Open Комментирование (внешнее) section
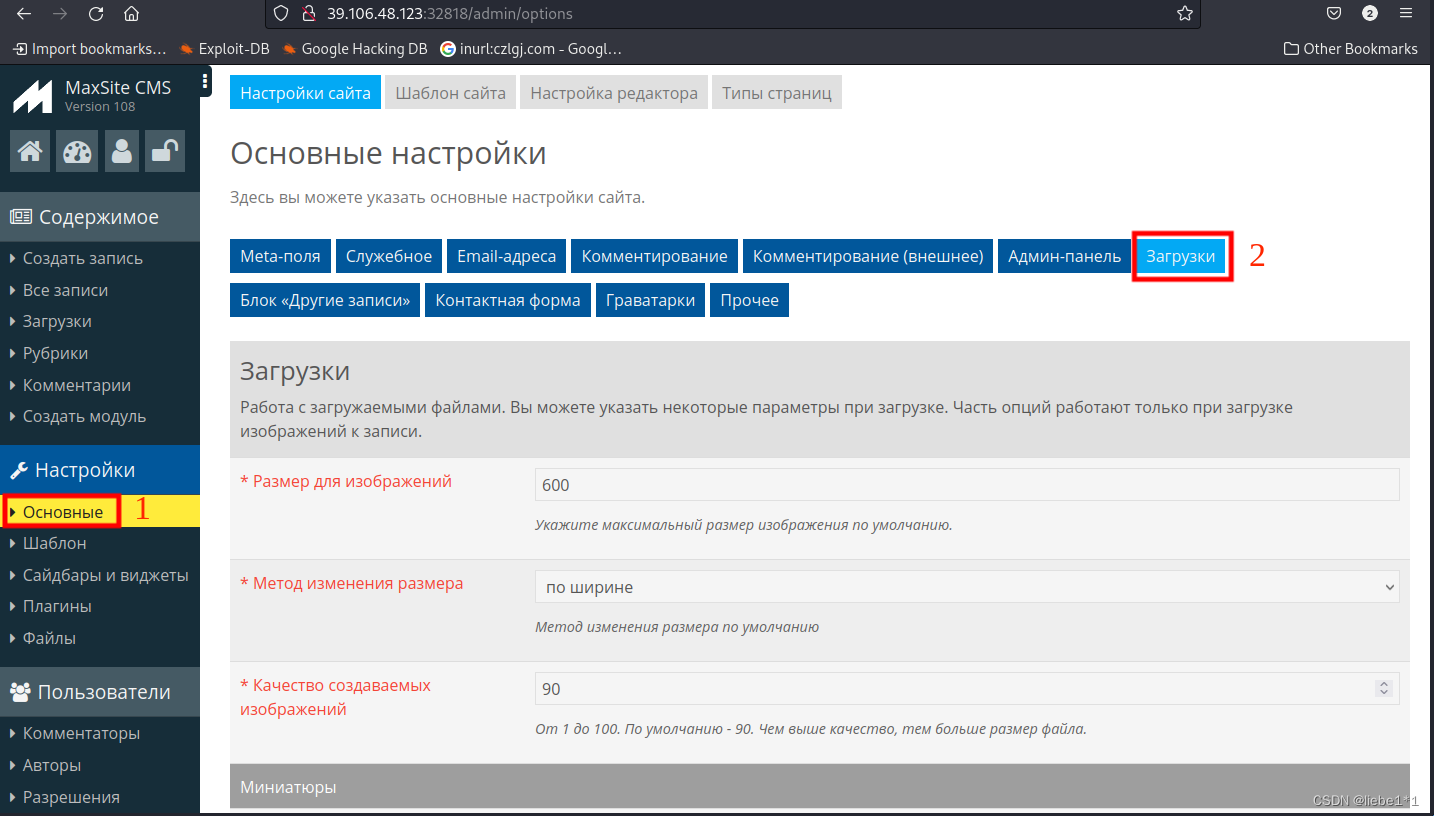The height and width of the screenshot is (816, 1434). pyautogui.click(x=868, y=256)
